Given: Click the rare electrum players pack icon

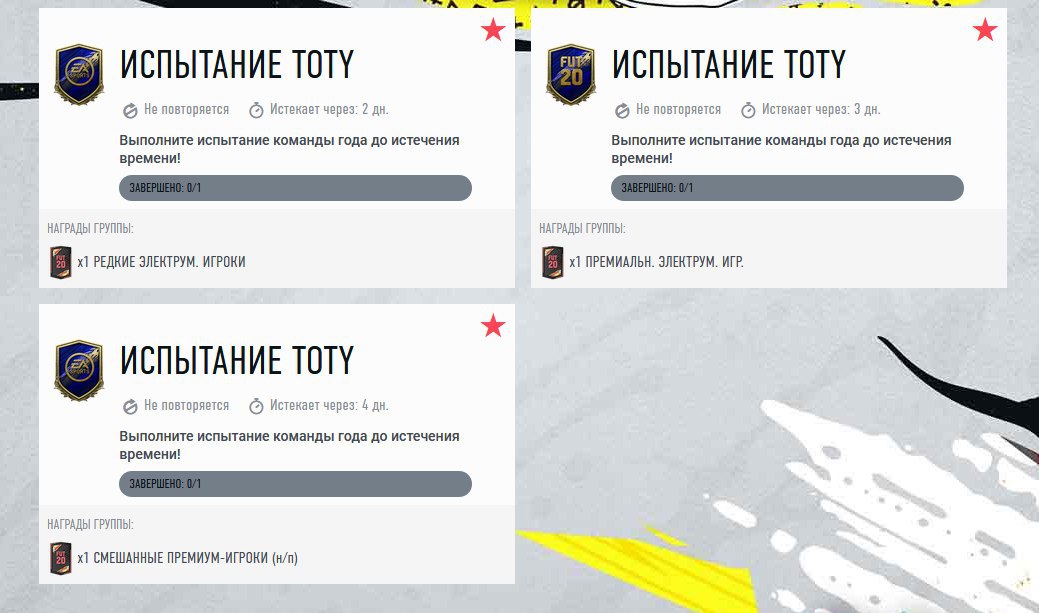Looking at the screenshot, I should pos(61,262).
